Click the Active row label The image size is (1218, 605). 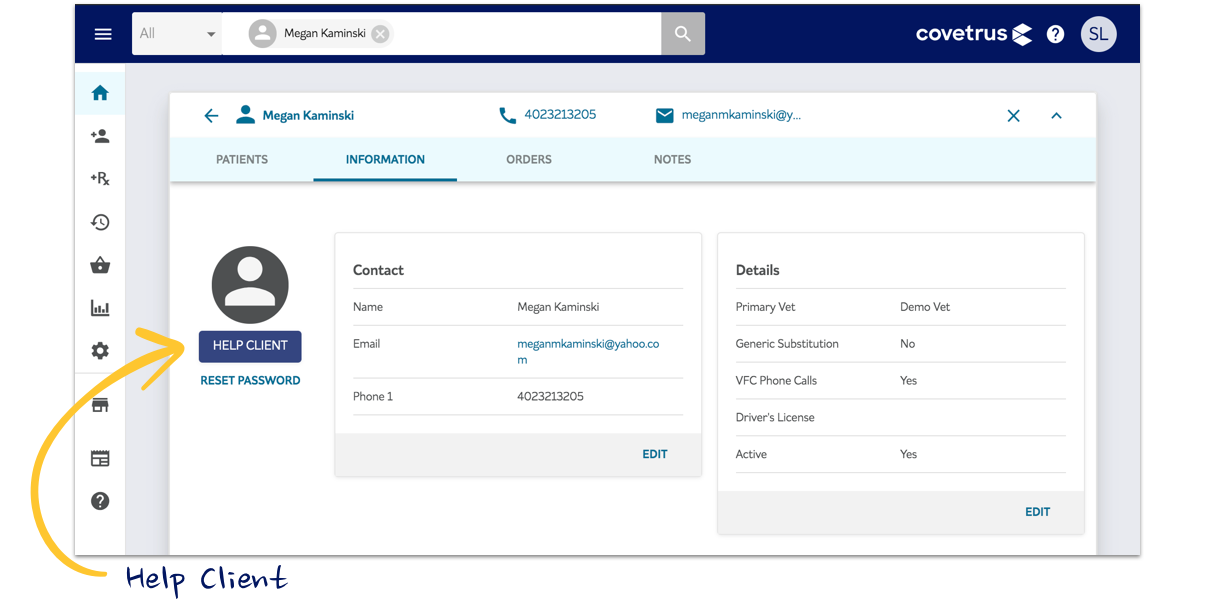[x=751, y=454]
